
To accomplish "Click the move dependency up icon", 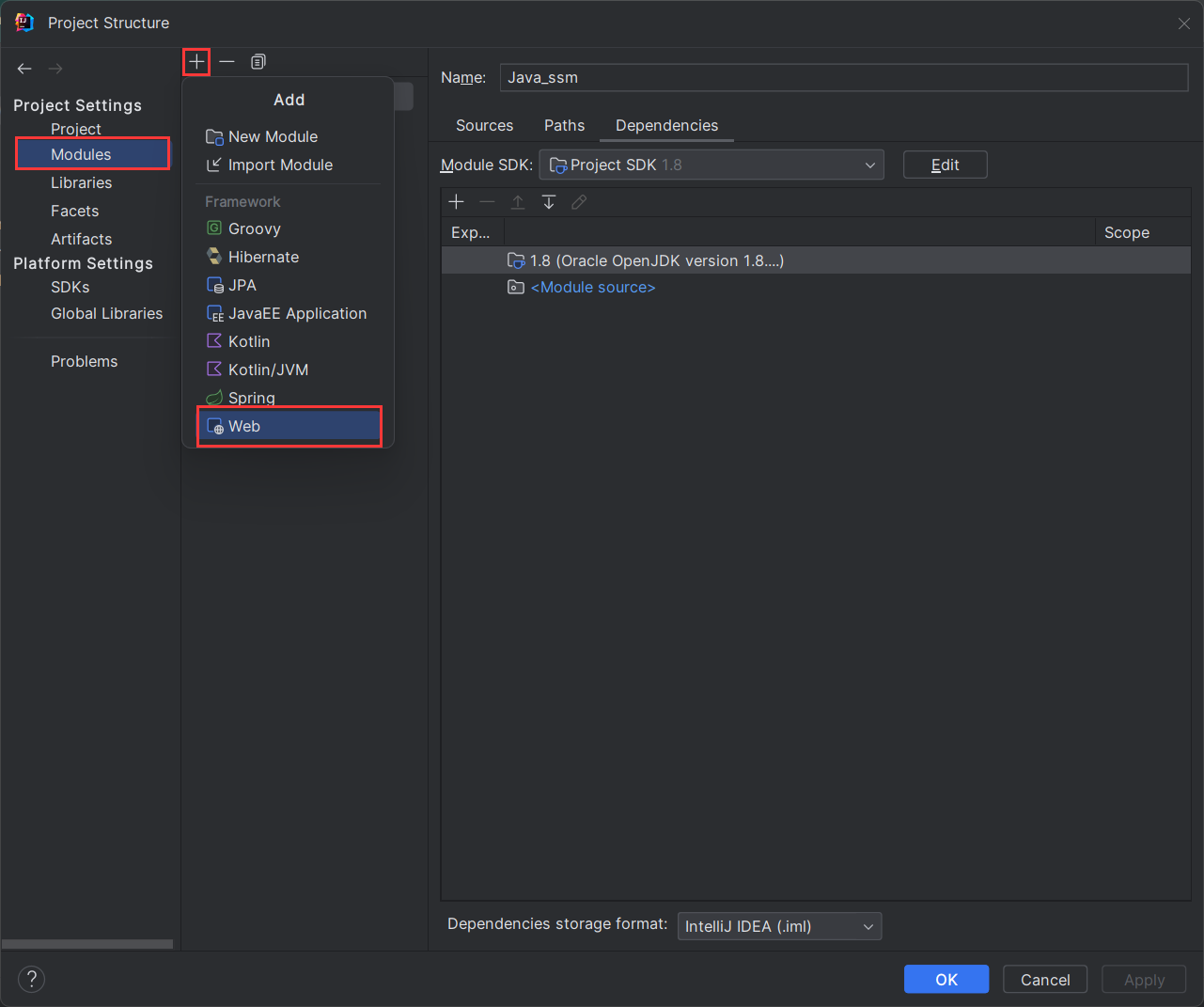I will click(518, 202).
